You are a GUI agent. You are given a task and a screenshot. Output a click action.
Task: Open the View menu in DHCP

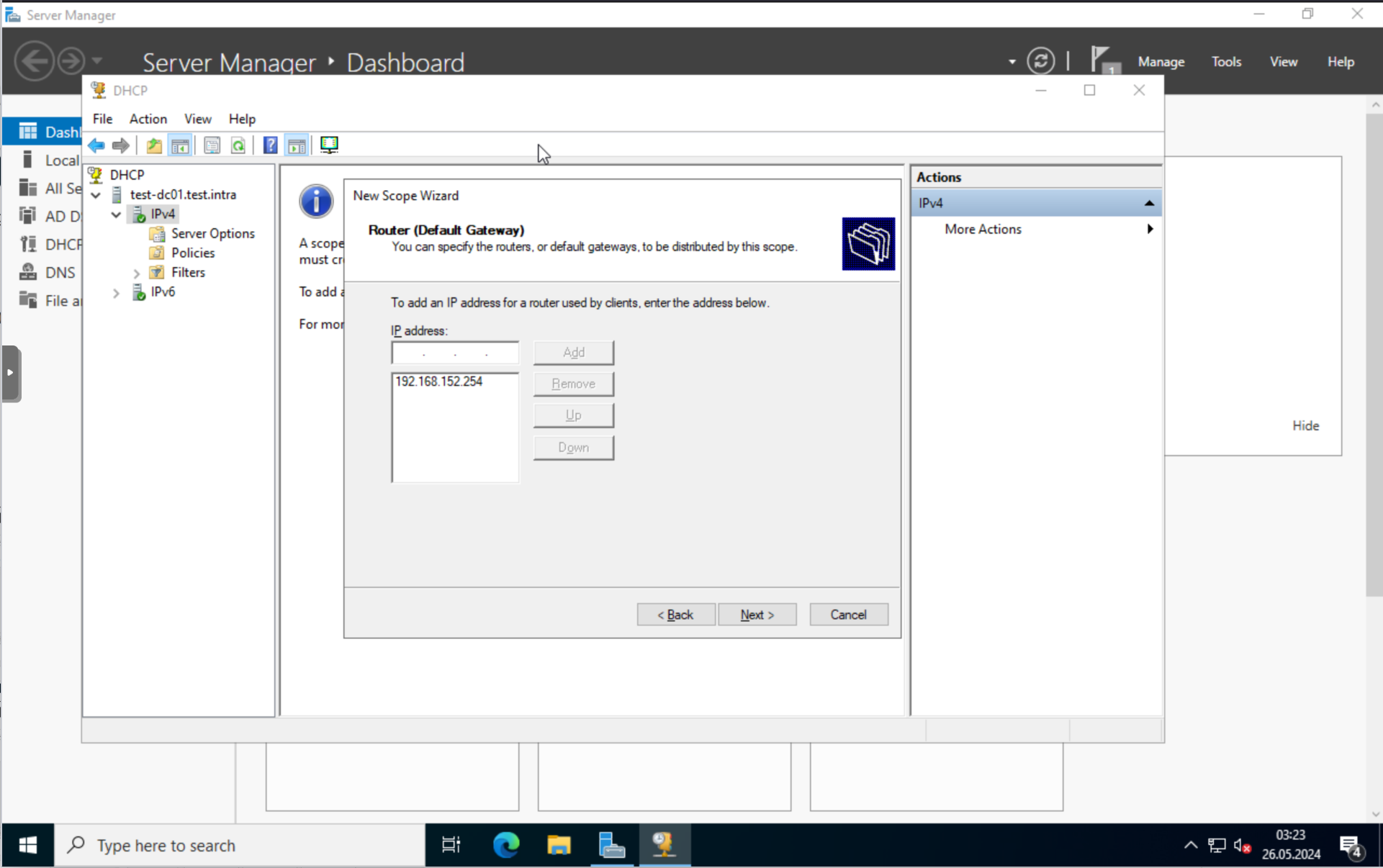click(197, 119)
